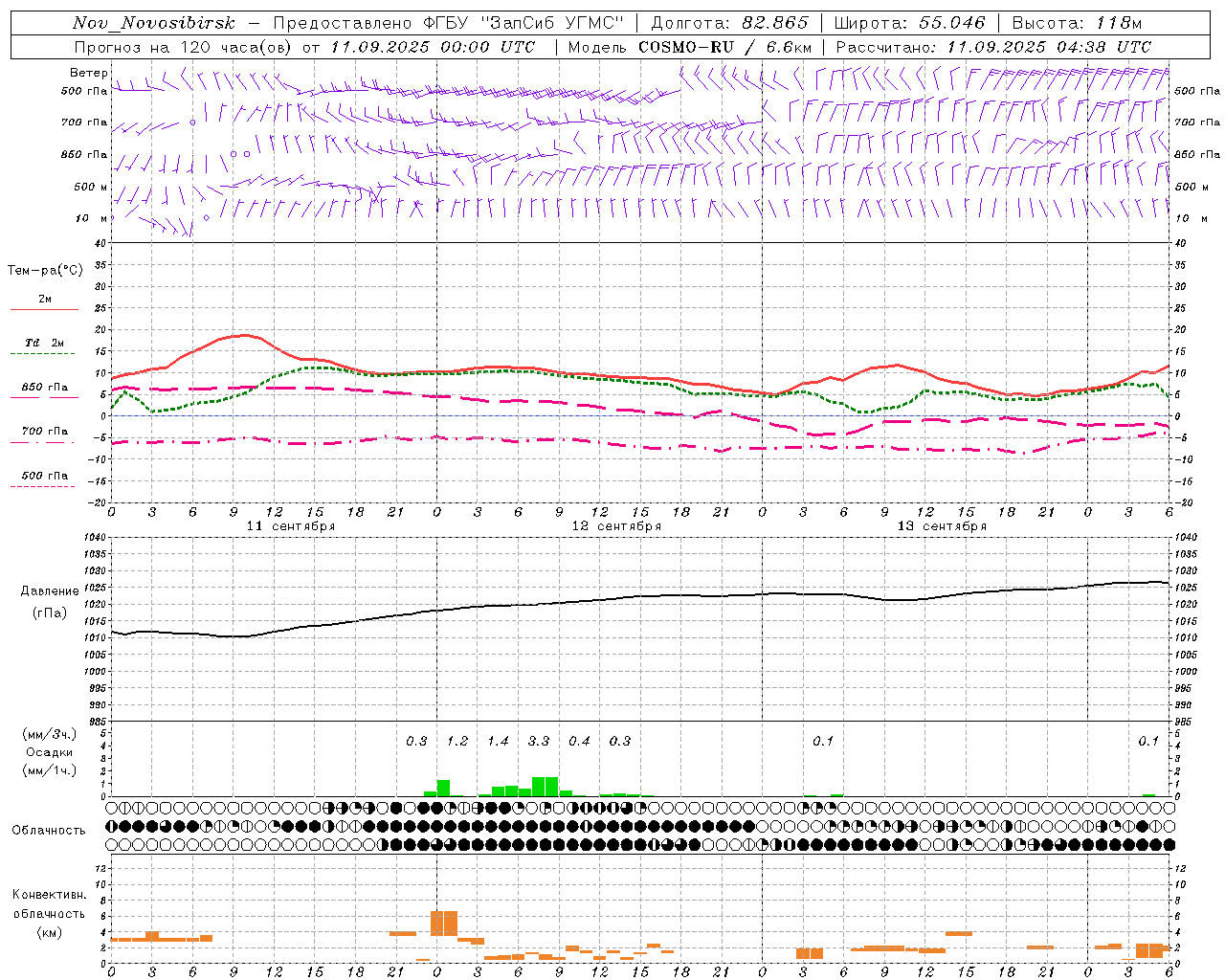The width and height of the screenshot is (1225, 980).
Task: Click the Тем-ра(°C) panel label
Action: click(x=45, y=271)
